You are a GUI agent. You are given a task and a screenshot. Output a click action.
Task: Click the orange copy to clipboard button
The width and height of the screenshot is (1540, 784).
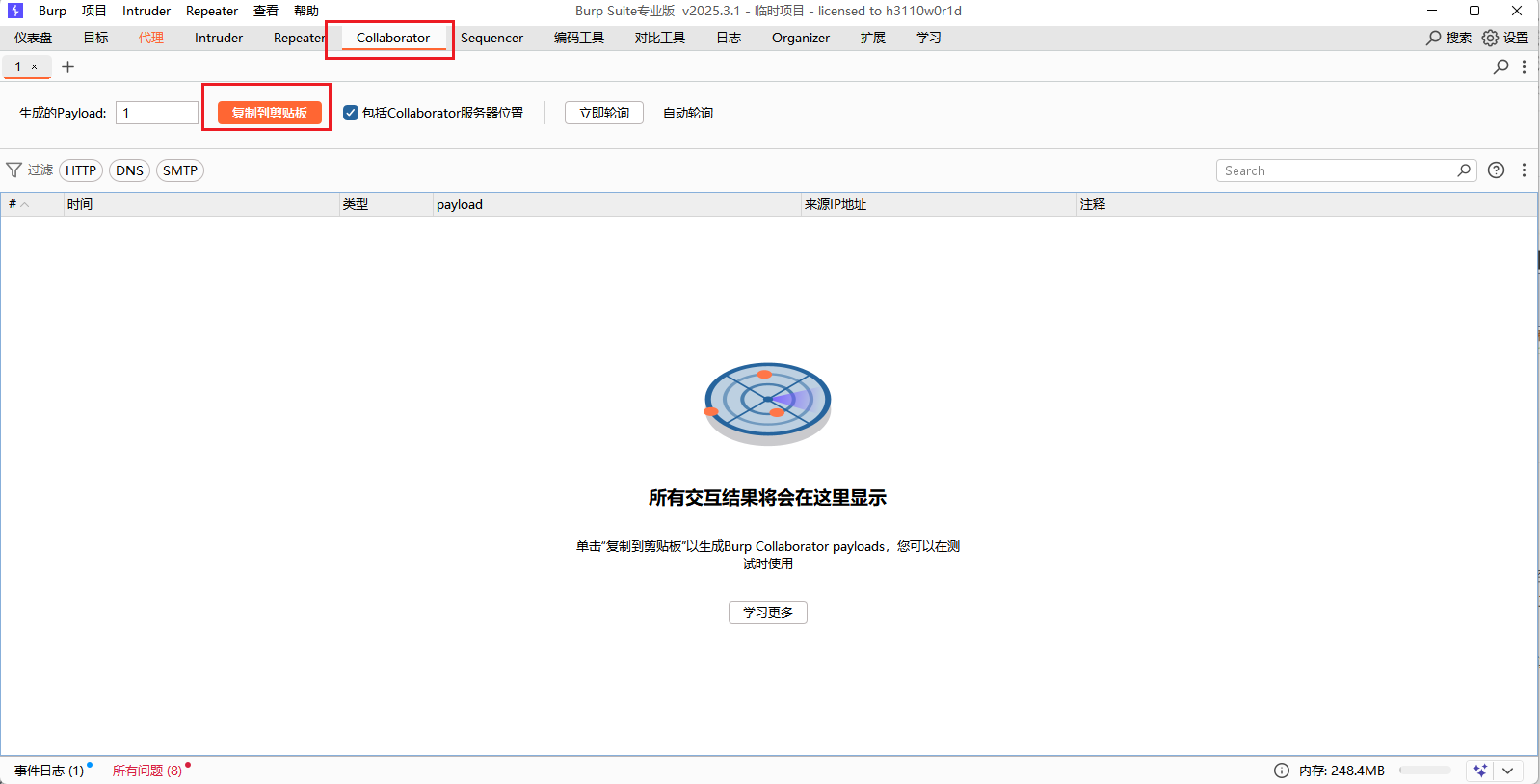(x=269, y=113)
